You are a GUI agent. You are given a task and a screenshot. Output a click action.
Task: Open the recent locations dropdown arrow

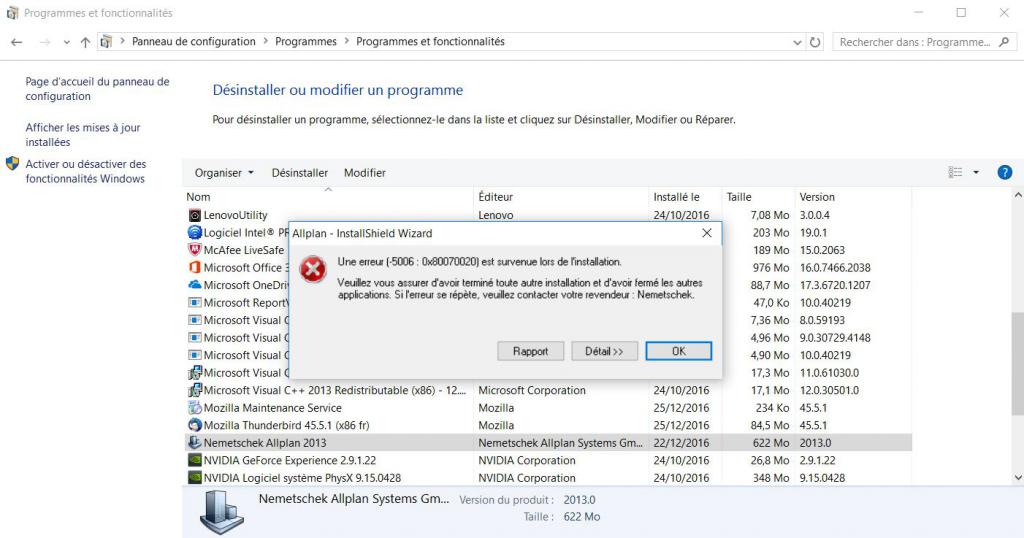click(x=67, y=42)
